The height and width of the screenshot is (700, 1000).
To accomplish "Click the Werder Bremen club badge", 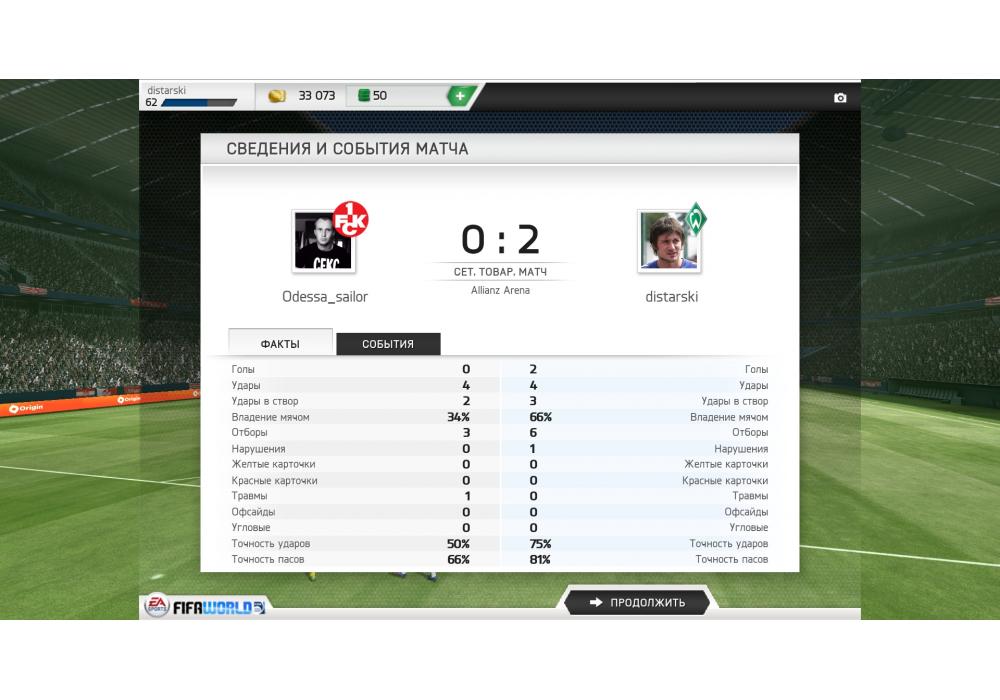I will pos(695,219).
